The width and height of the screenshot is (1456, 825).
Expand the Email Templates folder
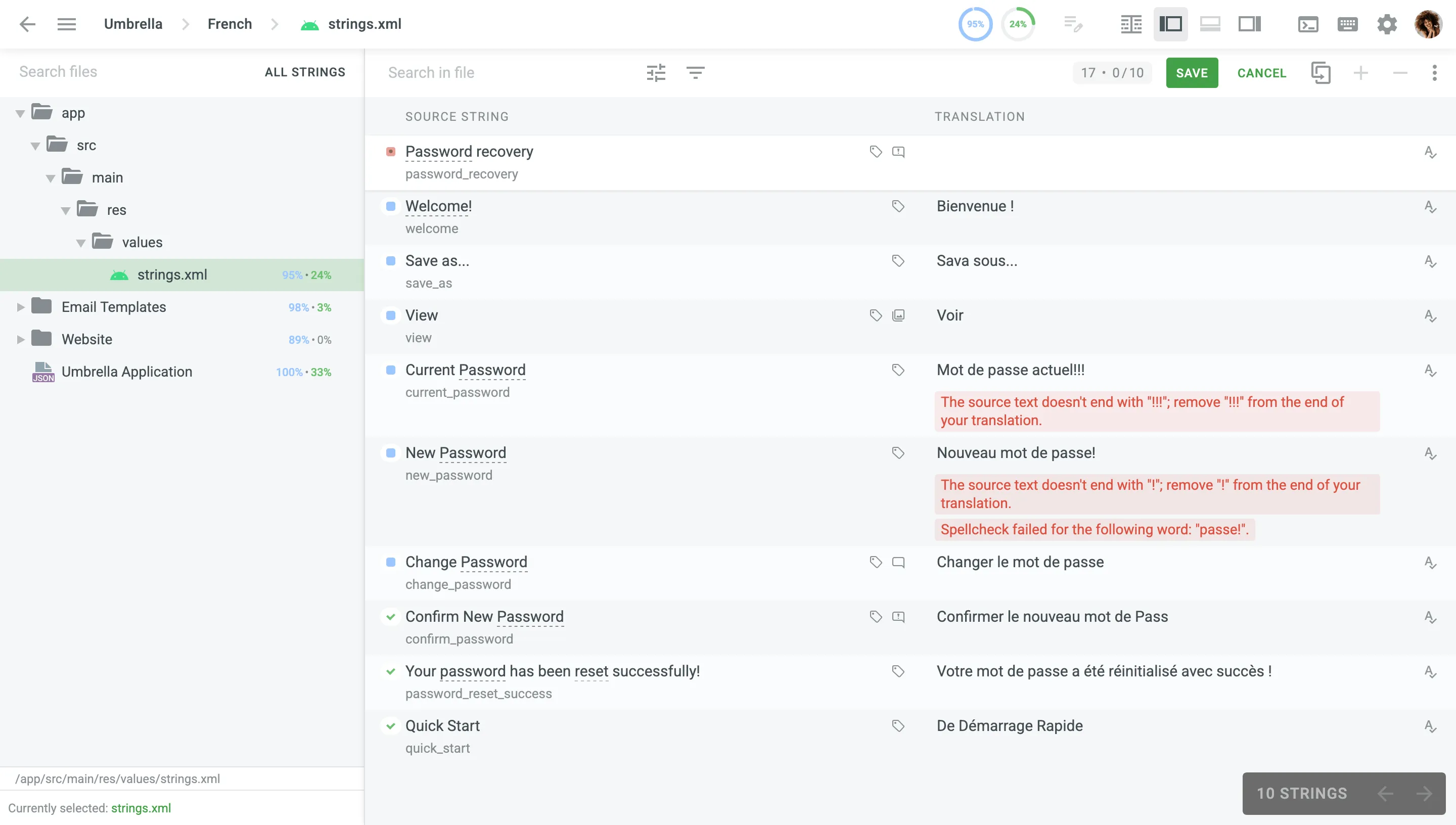(20, 307)
